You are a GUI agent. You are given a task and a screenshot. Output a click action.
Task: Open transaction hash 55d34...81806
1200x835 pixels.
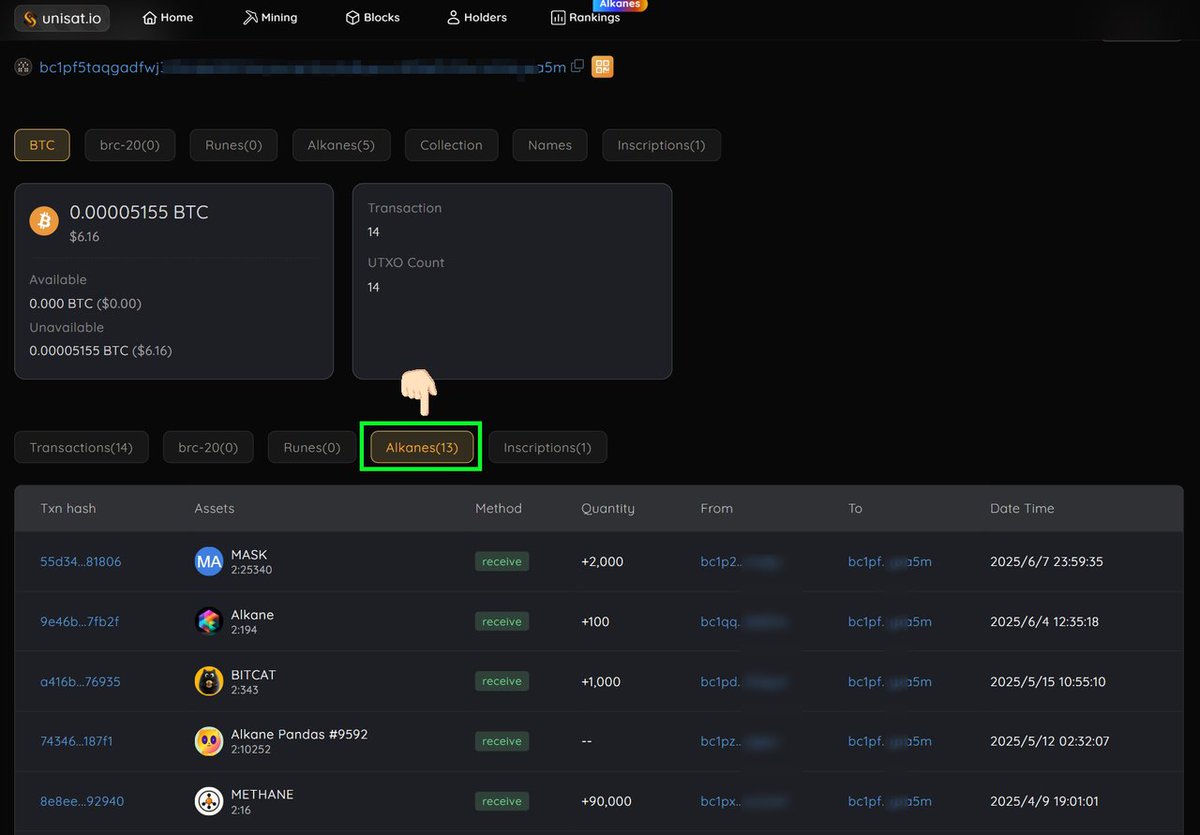80,562
